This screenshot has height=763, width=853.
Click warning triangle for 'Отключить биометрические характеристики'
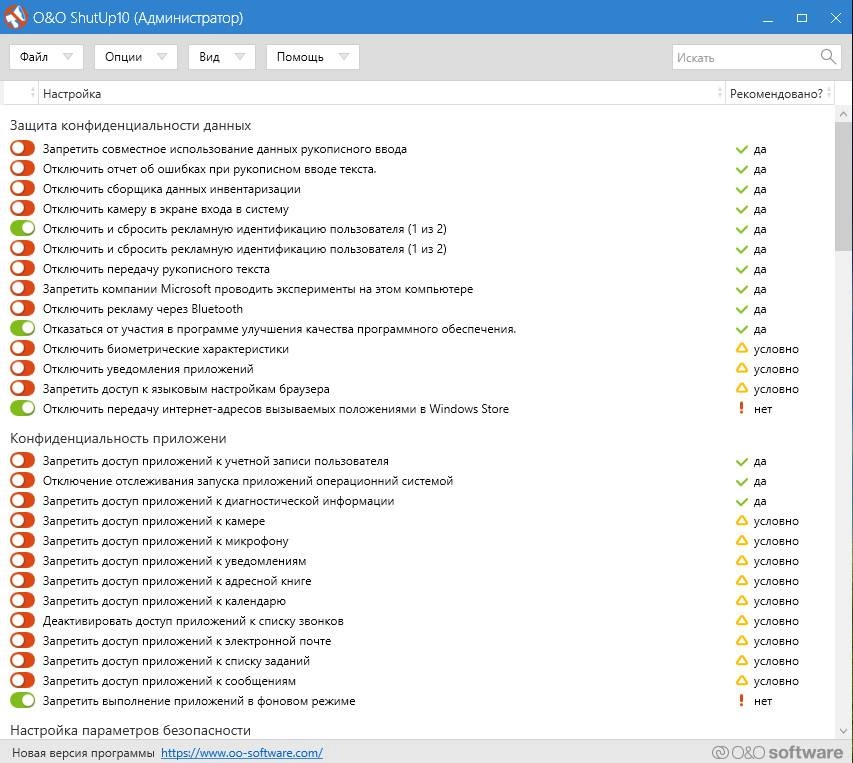[741, 349]
